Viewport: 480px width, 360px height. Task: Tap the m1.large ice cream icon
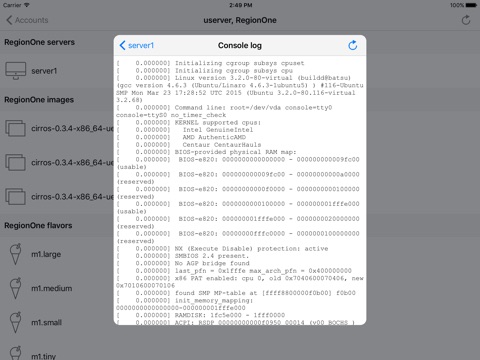click(15, 254)
